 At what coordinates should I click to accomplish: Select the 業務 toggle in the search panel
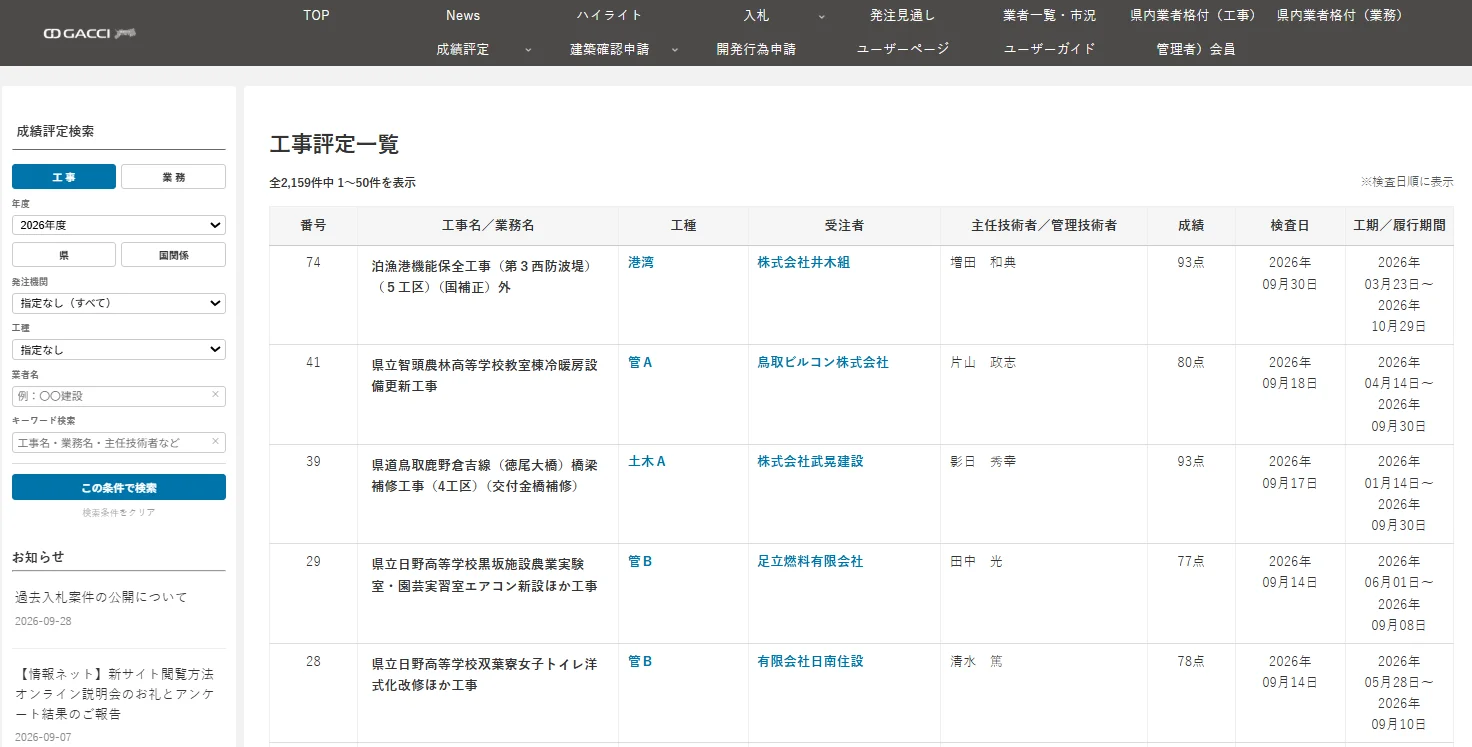click(173, 177)
